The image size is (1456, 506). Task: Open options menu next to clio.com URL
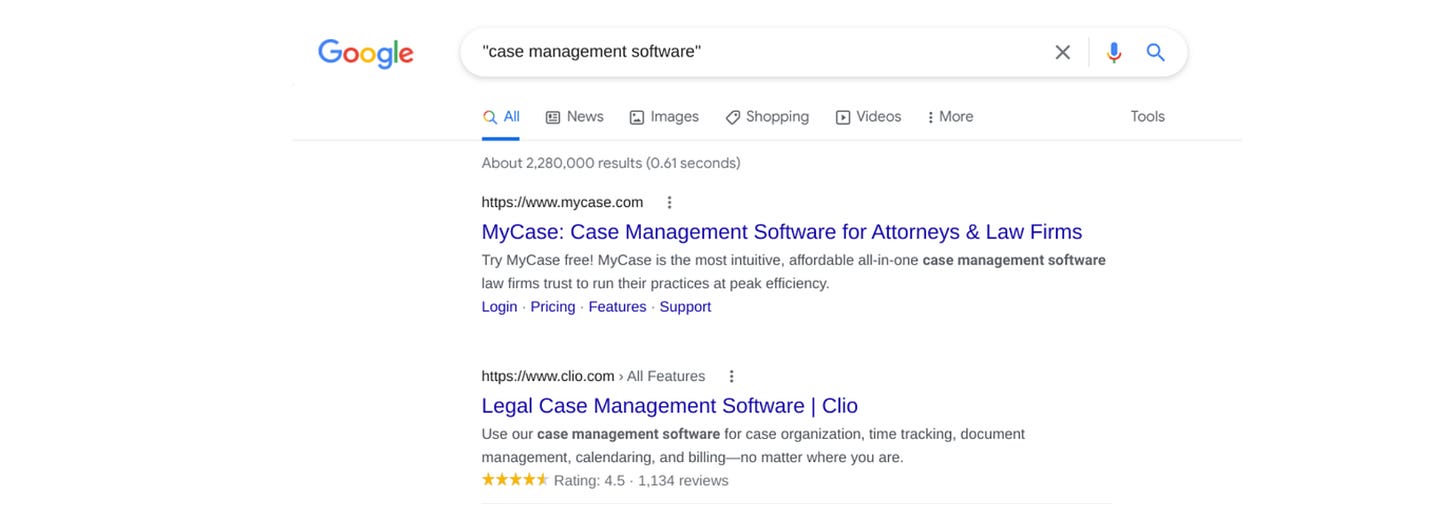[x=731, y=376]
